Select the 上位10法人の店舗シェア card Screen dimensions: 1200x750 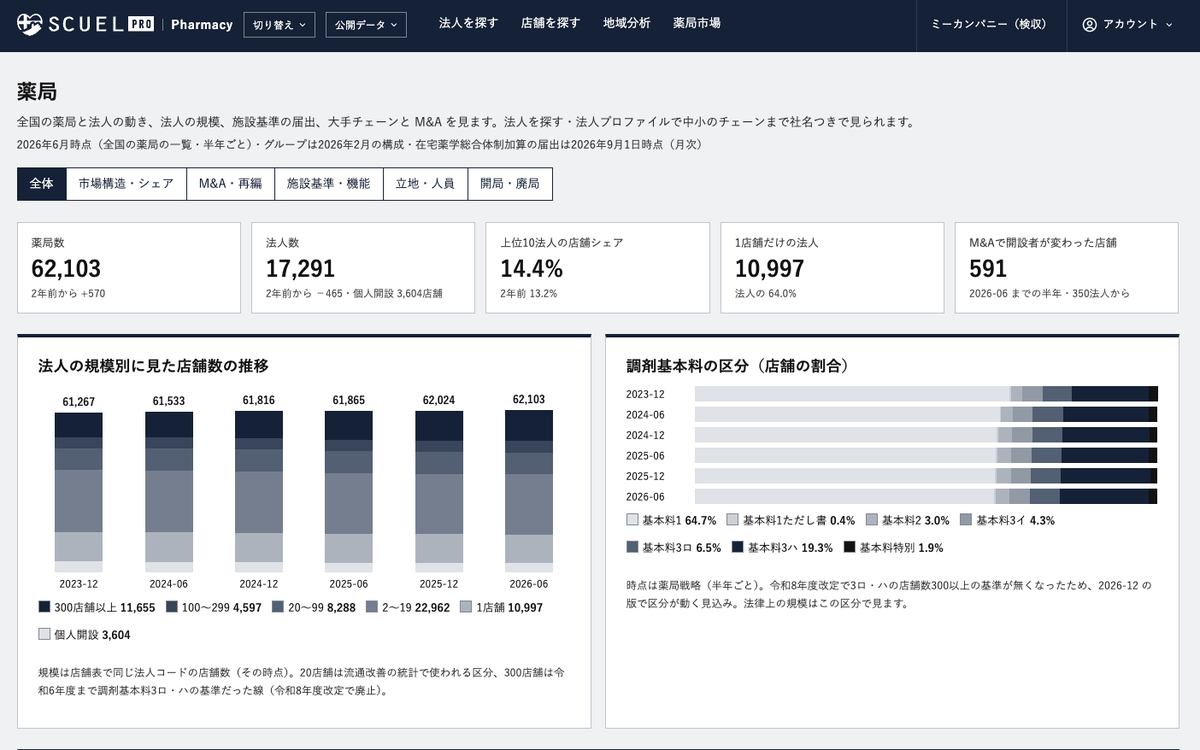(598, 268)
